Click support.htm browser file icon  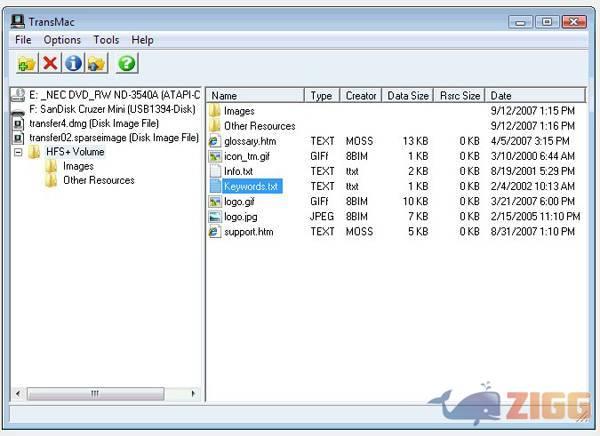(215, 232)
